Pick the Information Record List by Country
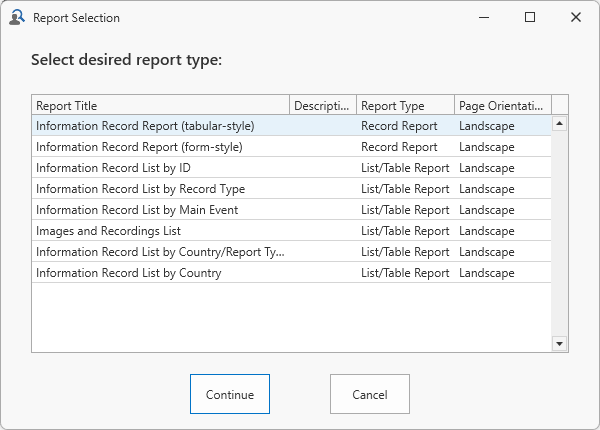The width and height of the screenshot is (600, 430). pos(128,273)
